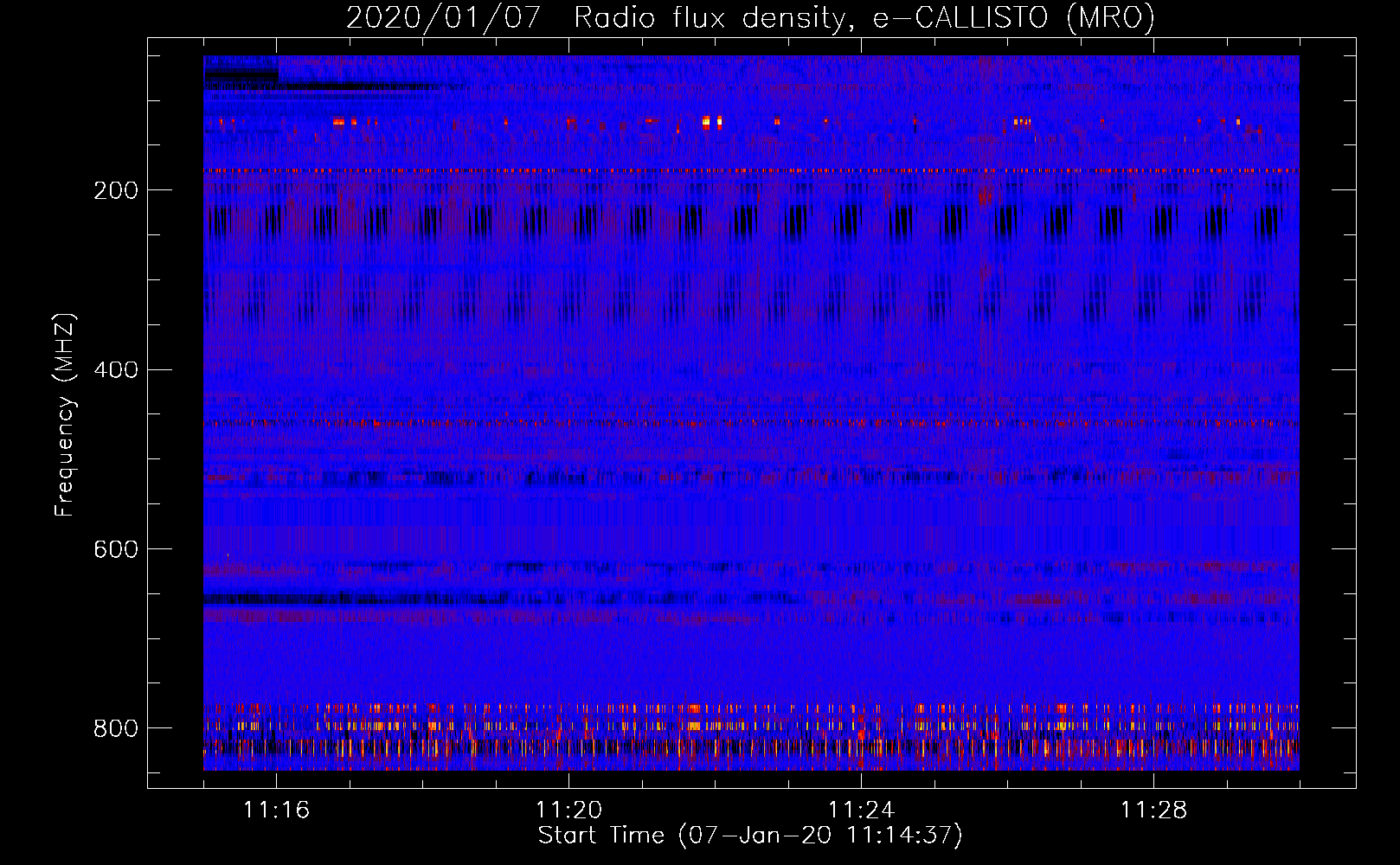Click the 'Start Time (07-Jan-20 11:14:37)' label
Screen dimensions: 1400x865
click(750, 836)
